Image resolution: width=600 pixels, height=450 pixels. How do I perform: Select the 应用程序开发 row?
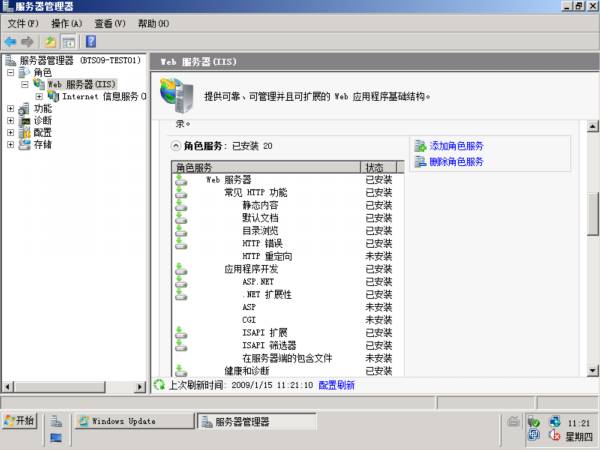288,269
